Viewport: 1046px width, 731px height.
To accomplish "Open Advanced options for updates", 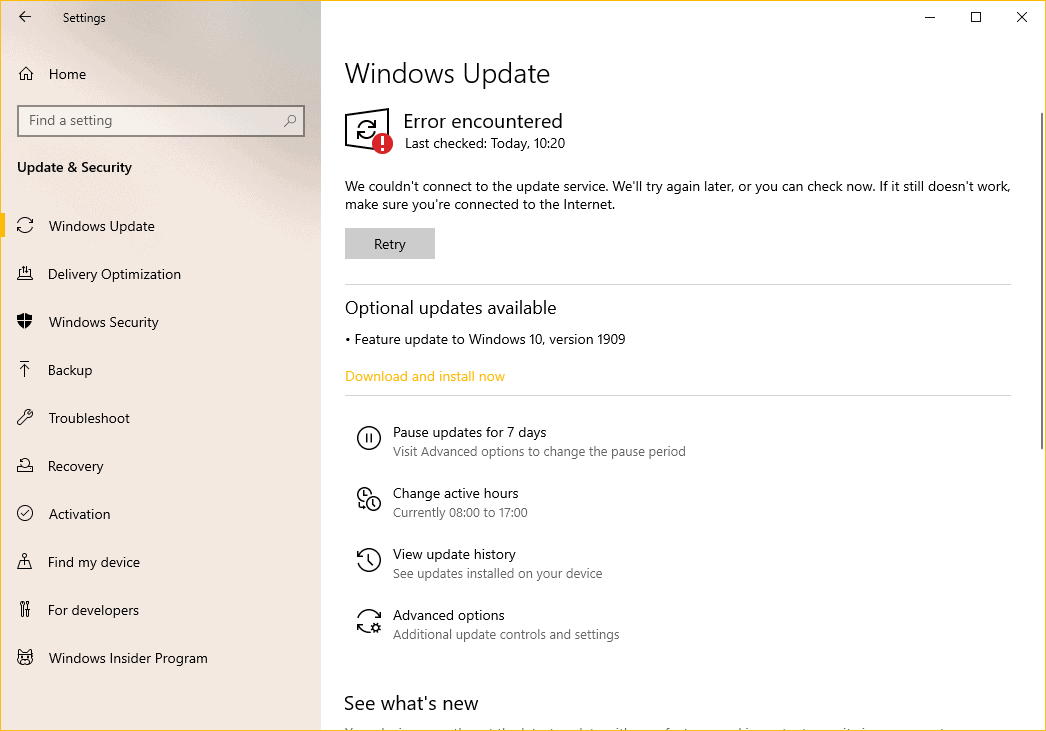I will (448, 615).
